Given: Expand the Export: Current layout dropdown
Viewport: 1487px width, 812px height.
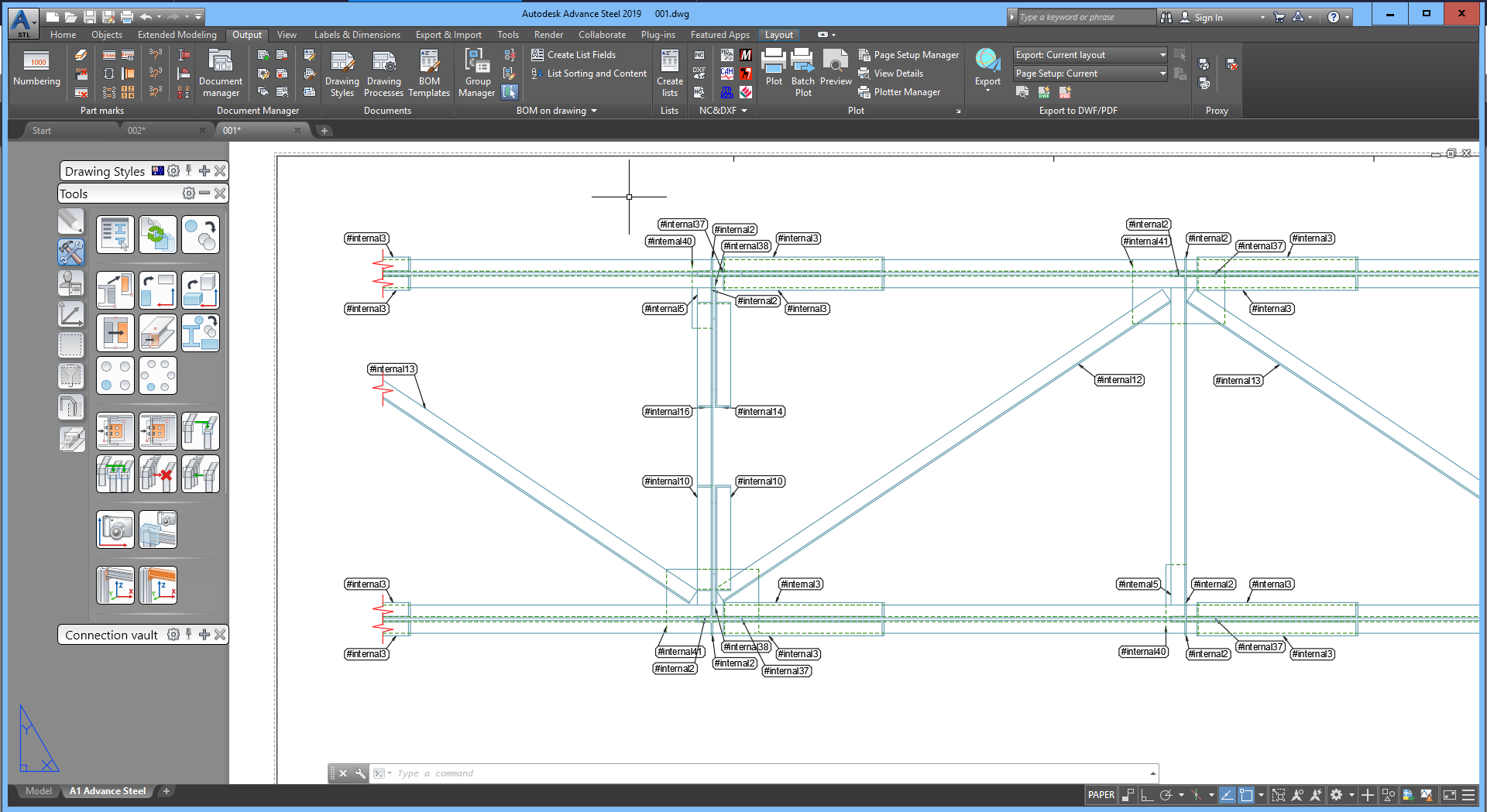Looking at the screenshot, I should pyautogui.click(x=1163, y=54).
